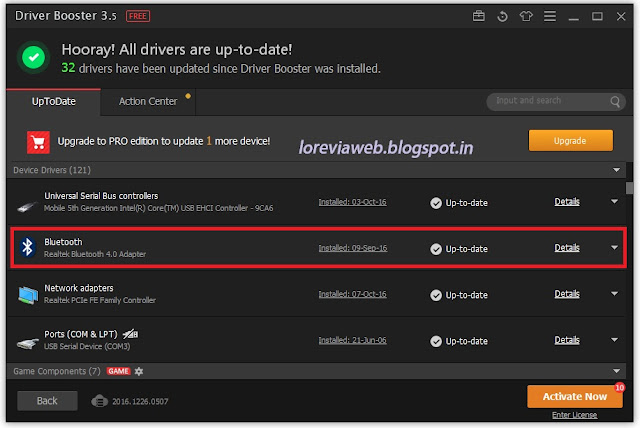The image size is (640, 428).
Task: Click the red GAME badge
Action: [x=118, y=371]
